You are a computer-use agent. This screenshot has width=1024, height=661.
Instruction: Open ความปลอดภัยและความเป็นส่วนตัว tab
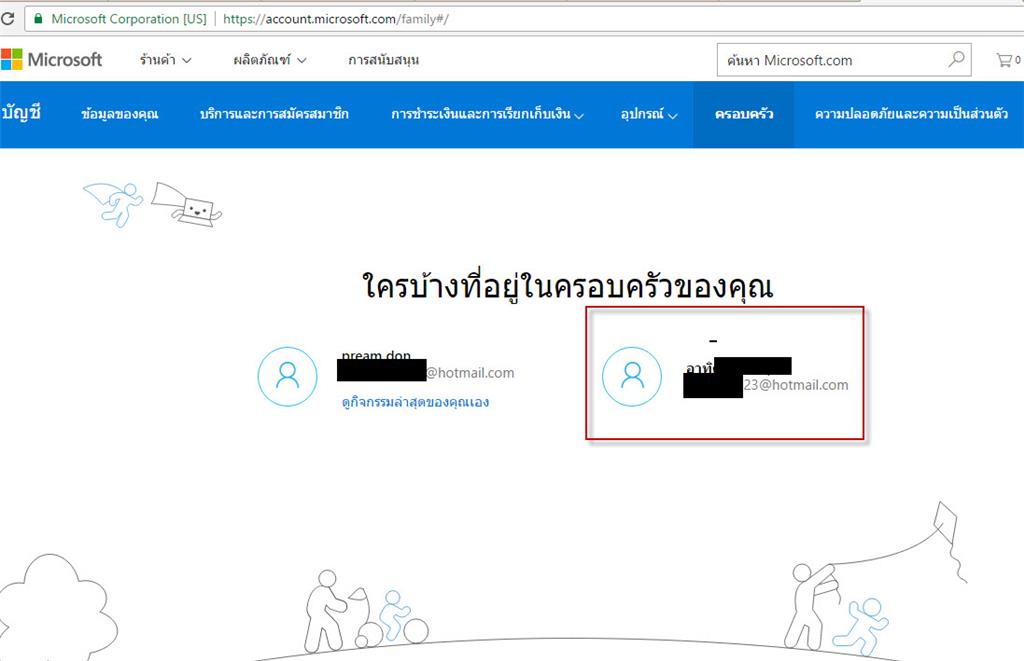pos(911,114)
